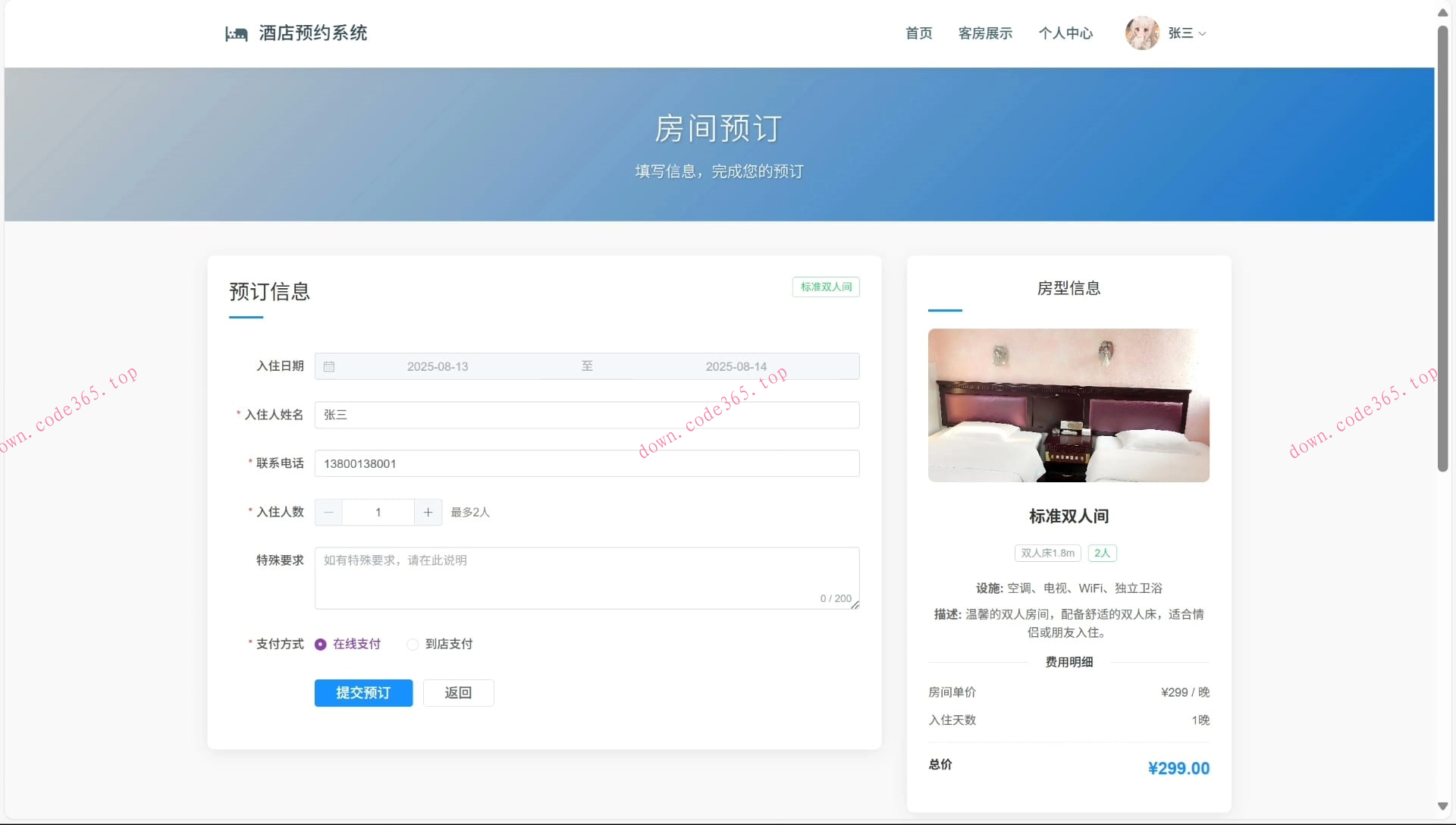The height and width of the screenshot is (825, 1456).
Task: Open the 客房展示 menu item
Action: pos(984,33)
